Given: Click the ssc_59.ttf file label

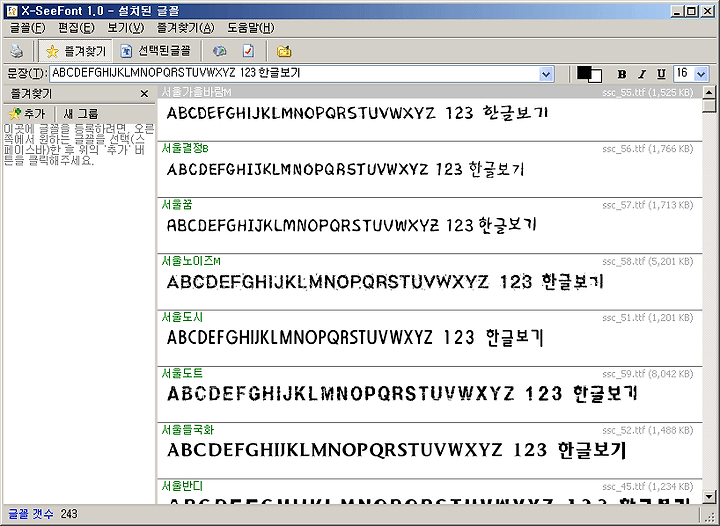Looking at the screenshot, I should pos(647,374).
